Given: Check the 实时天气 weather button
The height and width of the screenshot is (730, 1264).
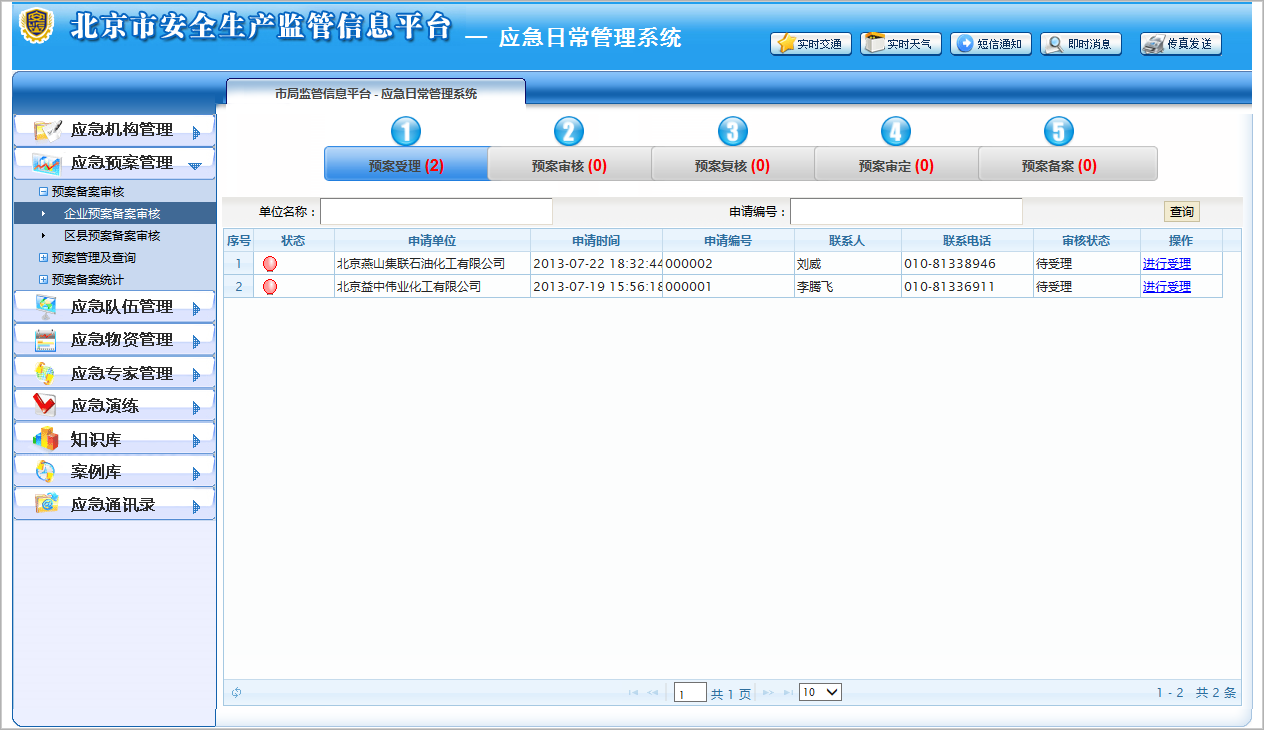Looking at the screenshot, I should click(901, 44).
